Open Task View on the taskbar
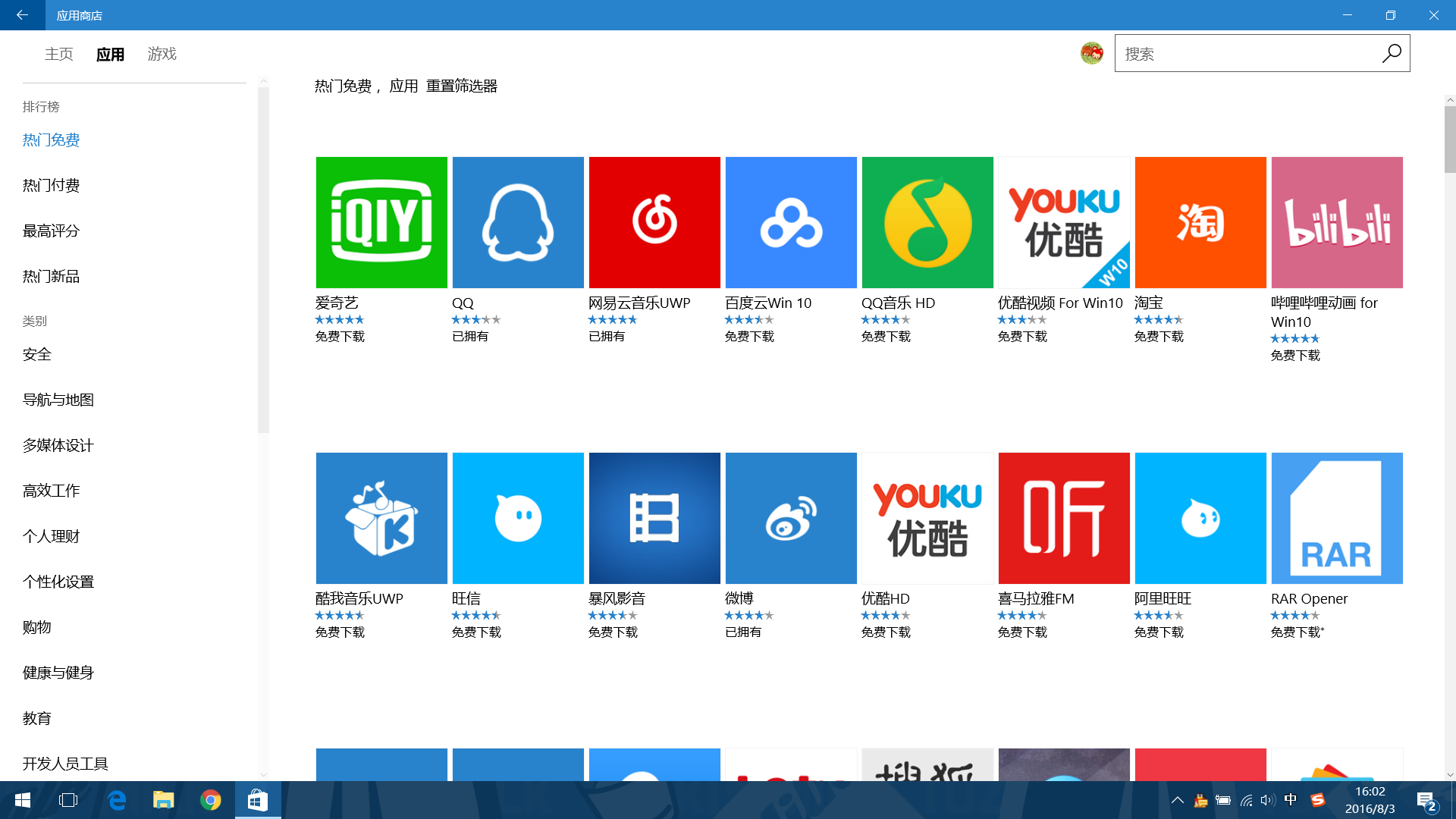 [68, 800]
